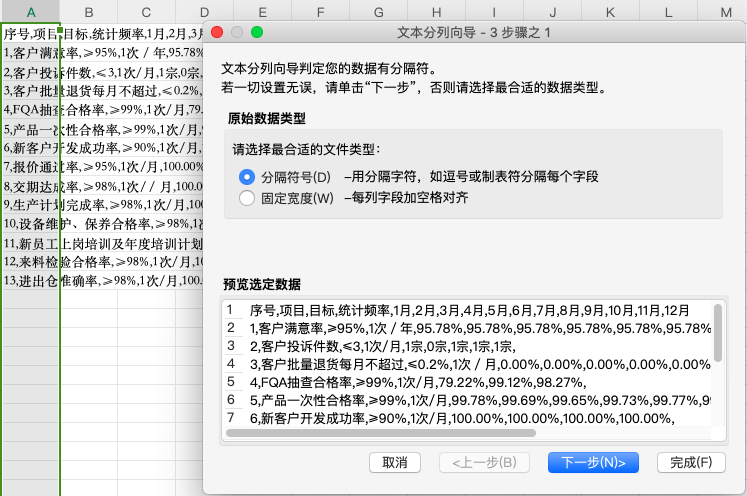This screenshot has width=747, height=496.
Task: Select column J header
Action: [552, 12]
